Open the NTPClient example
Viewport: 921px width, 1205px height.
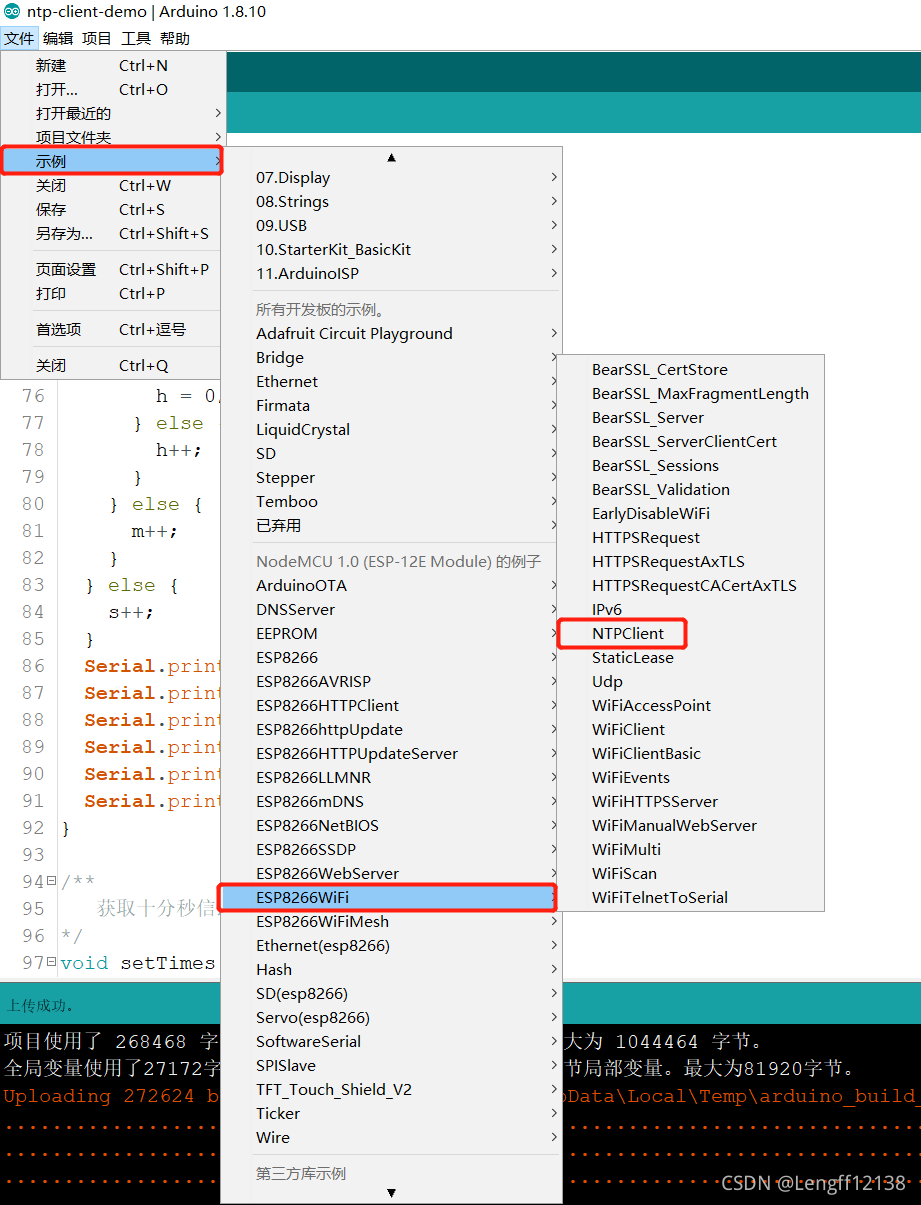(x=690, y=633)
